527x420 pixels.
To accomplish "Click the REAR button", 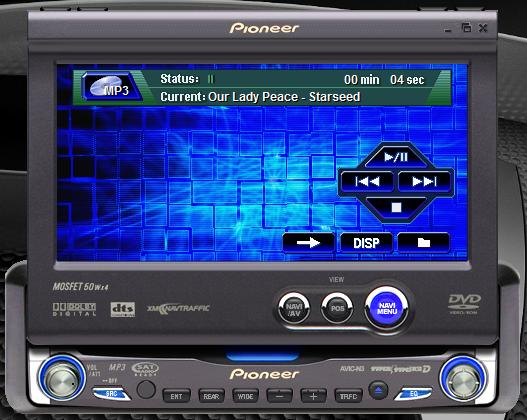I will [211, 396].
